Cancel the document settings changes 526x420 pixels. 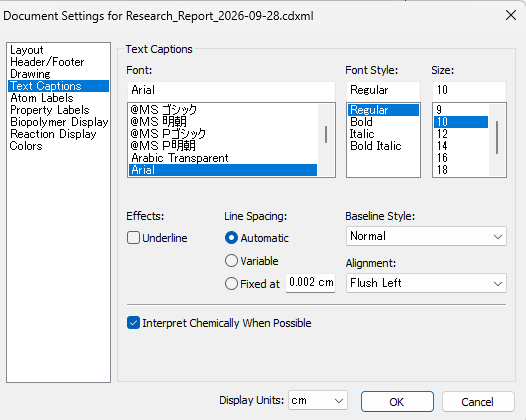click(478, 402)
